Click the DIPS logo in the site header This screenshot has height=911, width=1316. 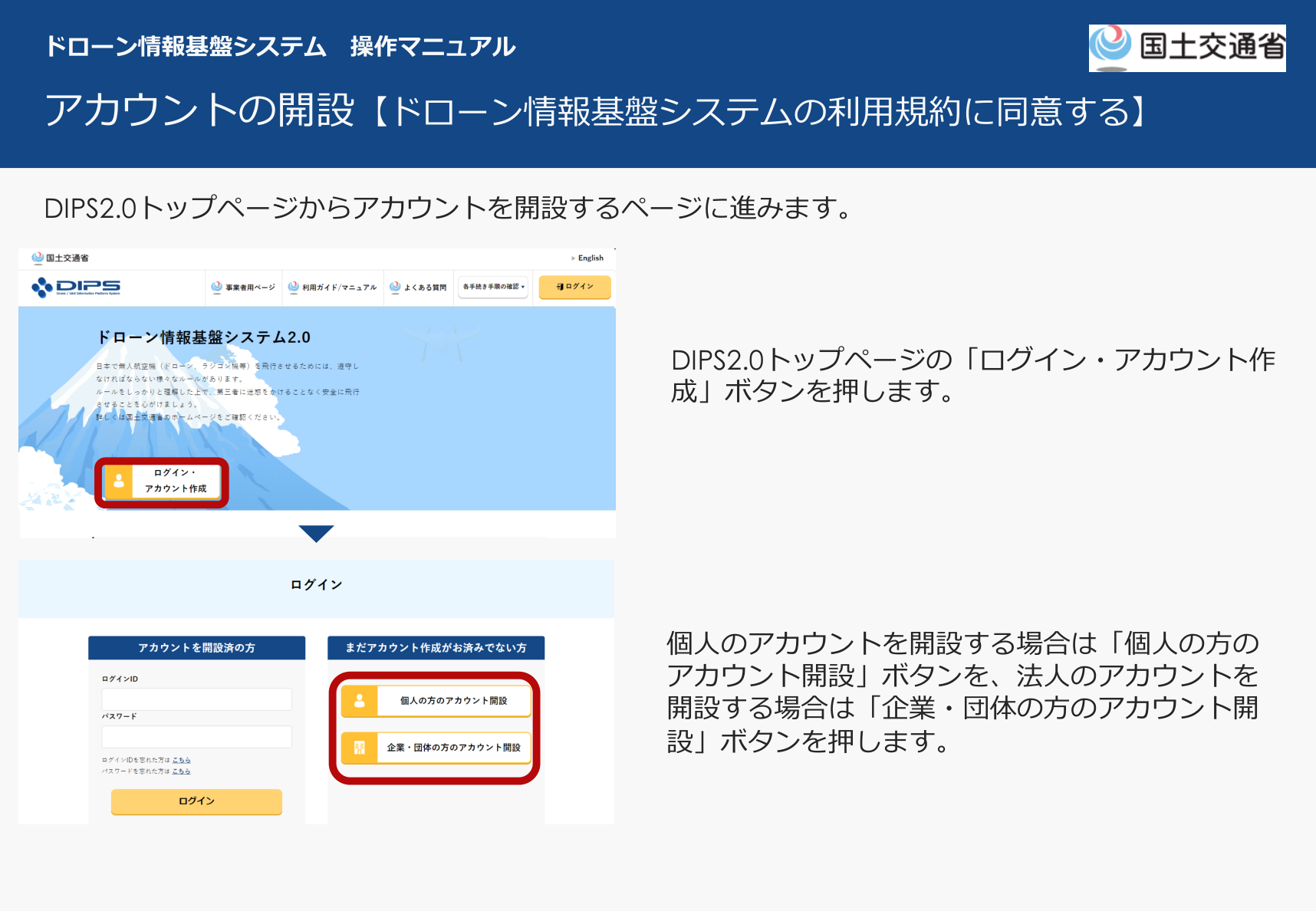[x=76, y=288]
